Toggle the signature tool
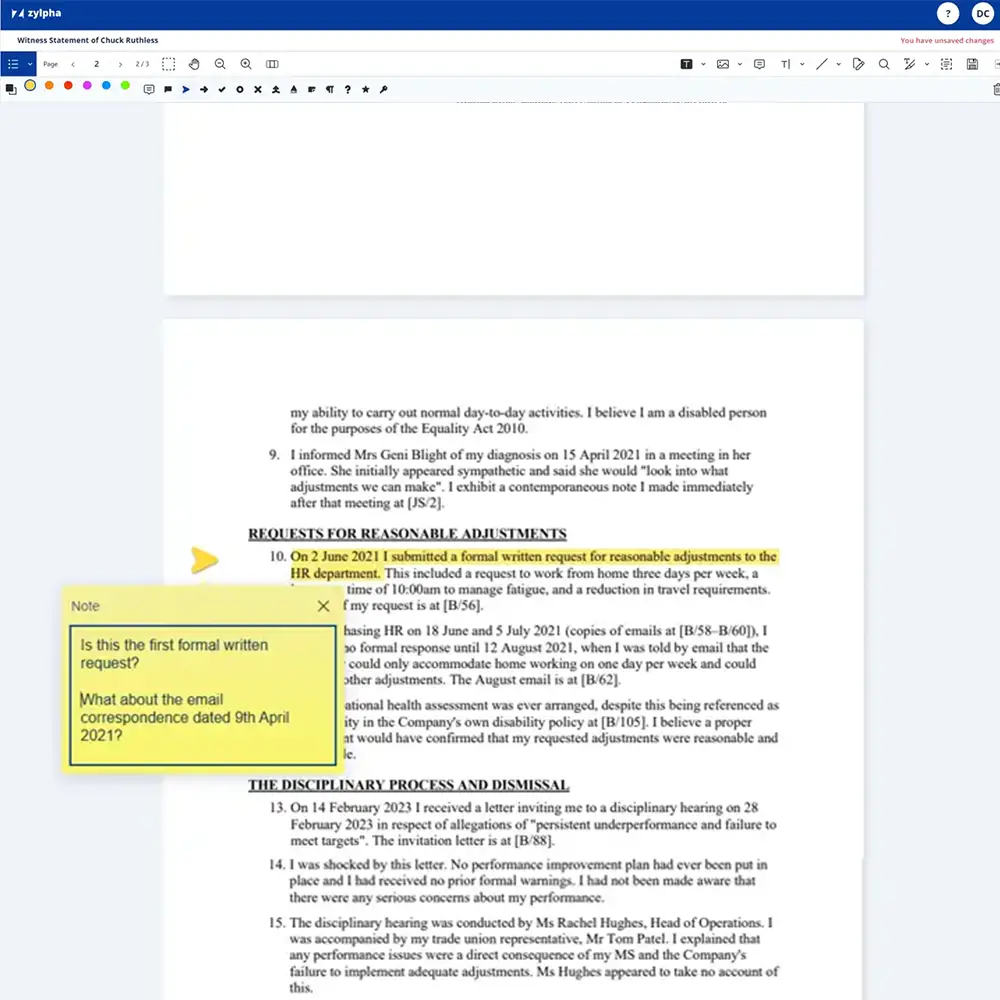1000x1000 pixels. [857, 64]
